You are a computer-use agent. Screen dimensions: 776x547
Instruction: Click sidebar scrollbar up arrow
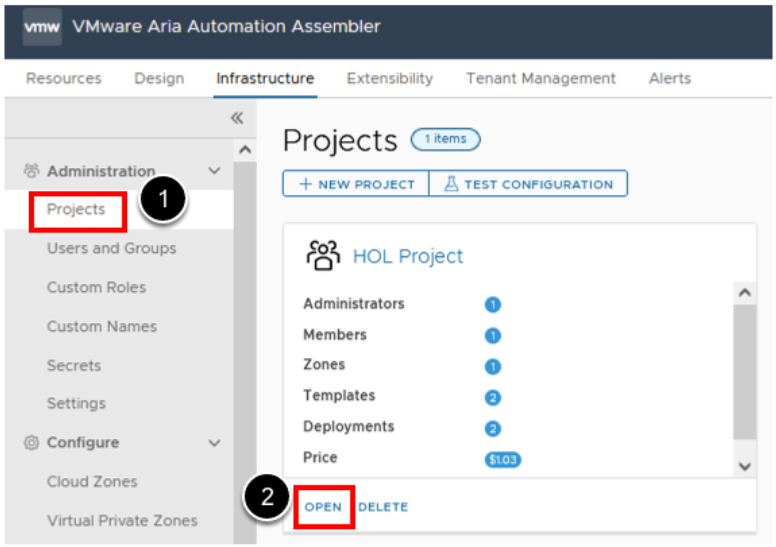pyautogui.click(x=245, y=149)
